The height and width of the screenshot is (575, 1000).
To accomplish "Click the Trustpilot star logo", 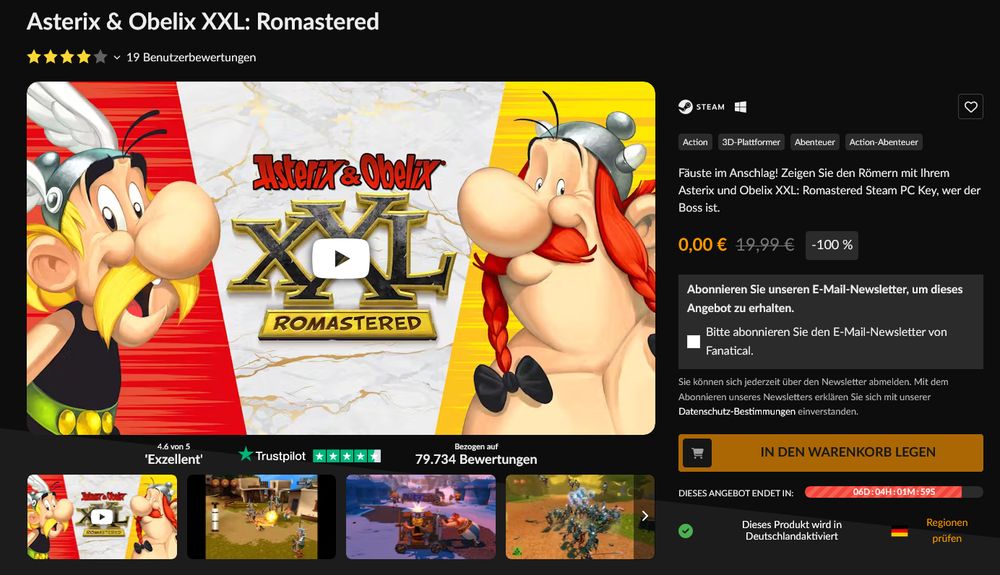I will click(246, 455).
